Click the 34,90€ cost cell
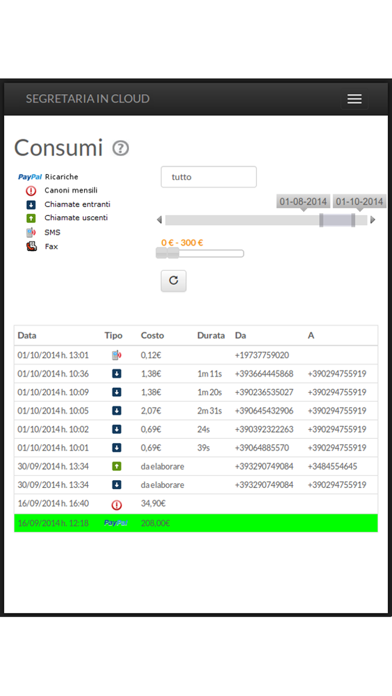Image resolution: width=392 pixels, height=696 pixels. pyautogui.click(x=153, y=503)
